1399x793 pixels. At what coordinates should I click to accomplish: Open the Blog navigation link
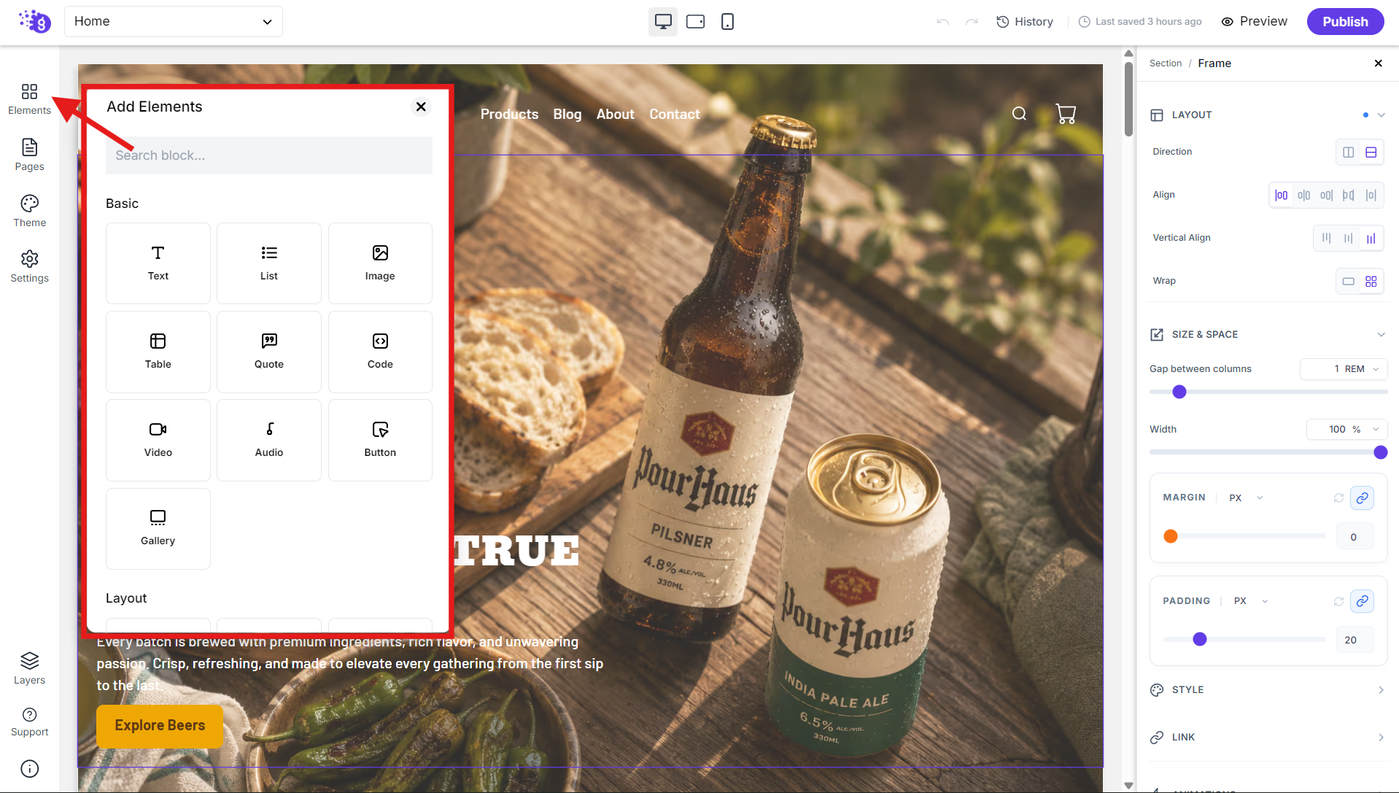[567, 114]
